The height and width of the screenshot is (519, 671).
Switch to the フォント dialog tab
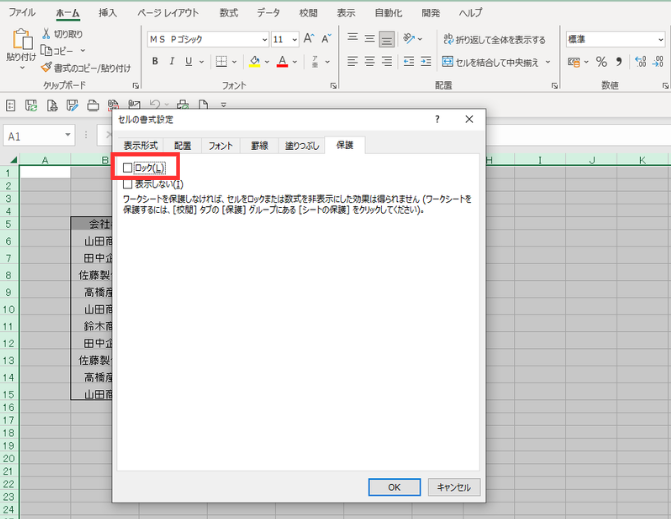click(x=220, y=145)
